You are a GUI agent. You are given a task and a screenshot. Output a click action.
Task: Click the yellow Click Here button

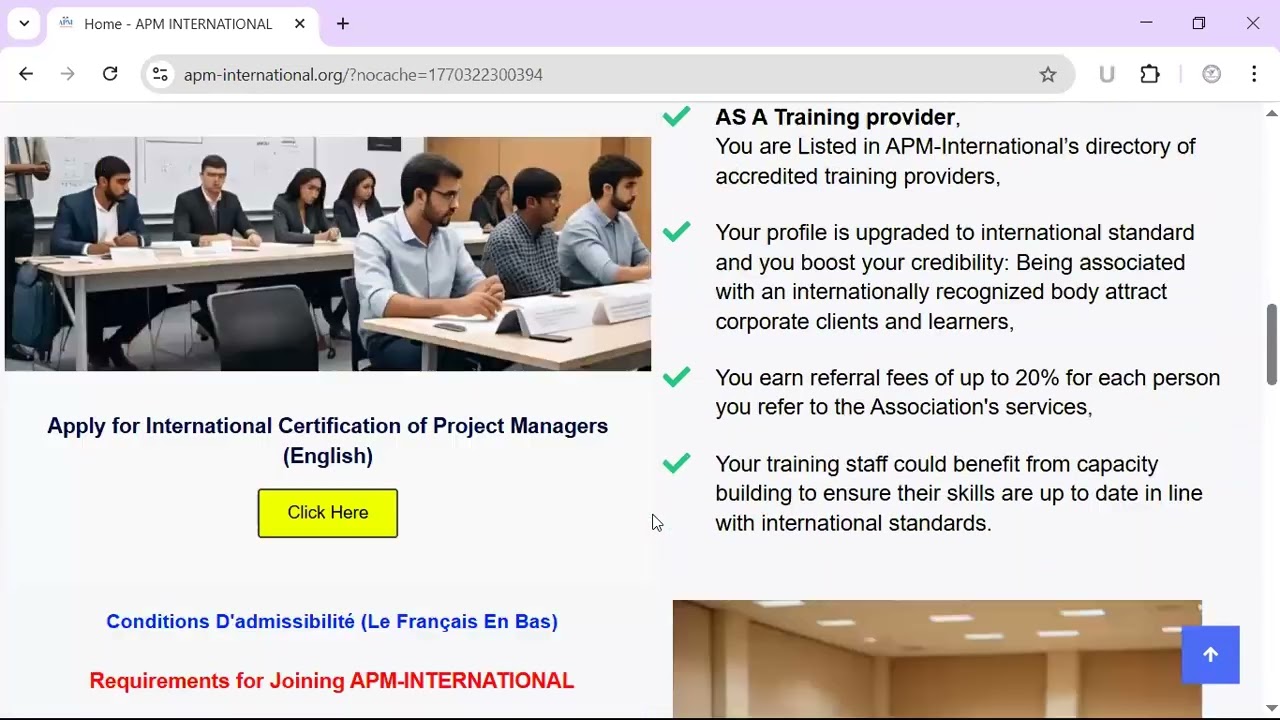click(x=328, y=513)
